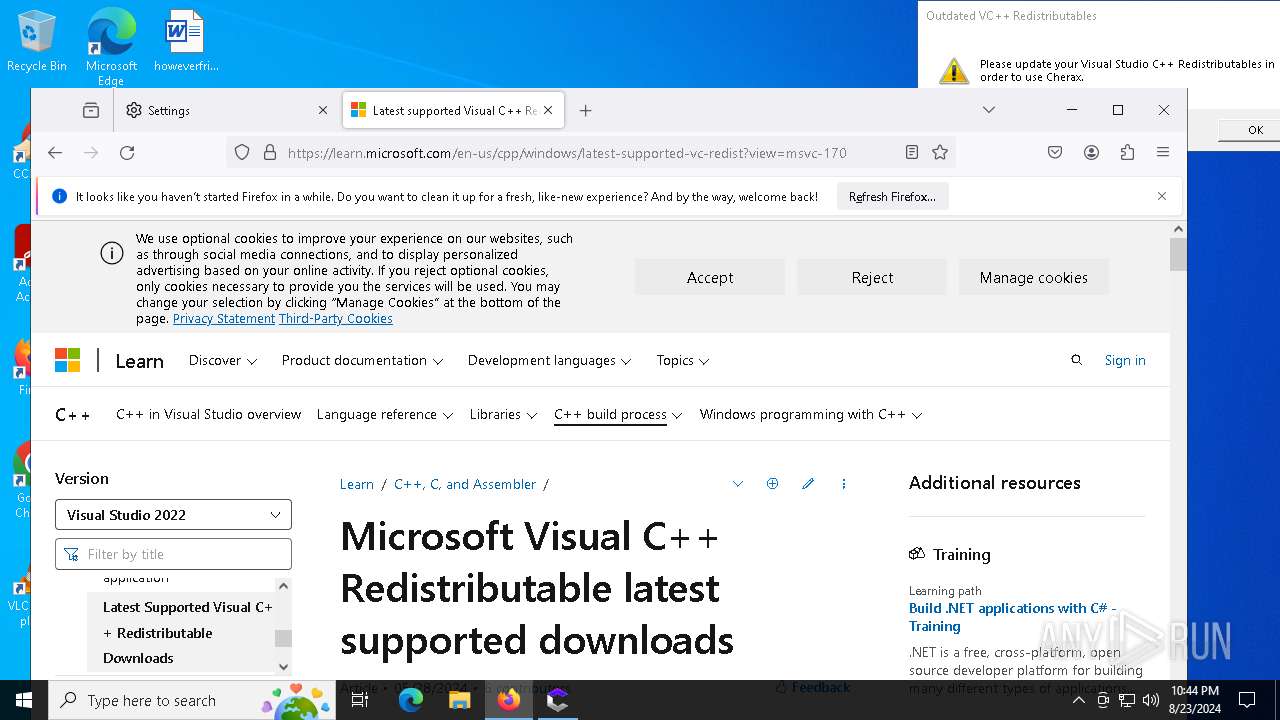
Task: Click the add to collection plus icon
Action: point(772,484)
